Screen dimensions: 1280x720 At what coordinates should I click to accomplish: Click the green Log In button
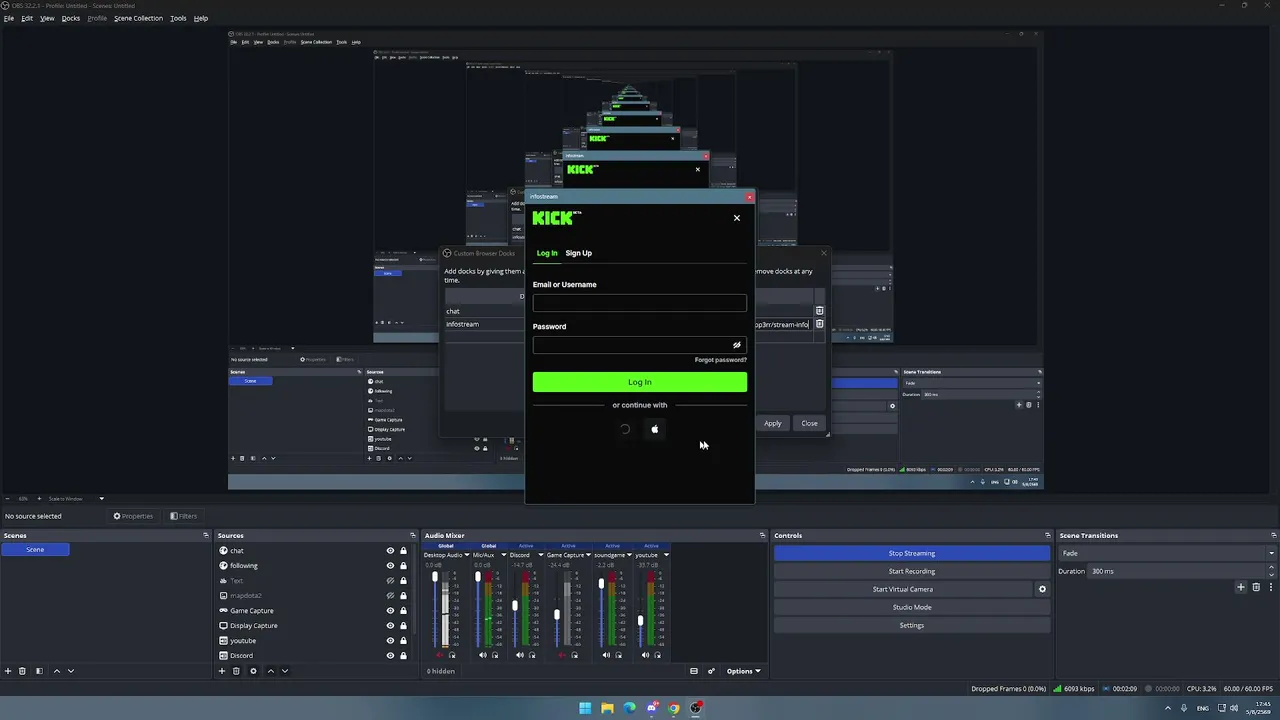point(640,382)
